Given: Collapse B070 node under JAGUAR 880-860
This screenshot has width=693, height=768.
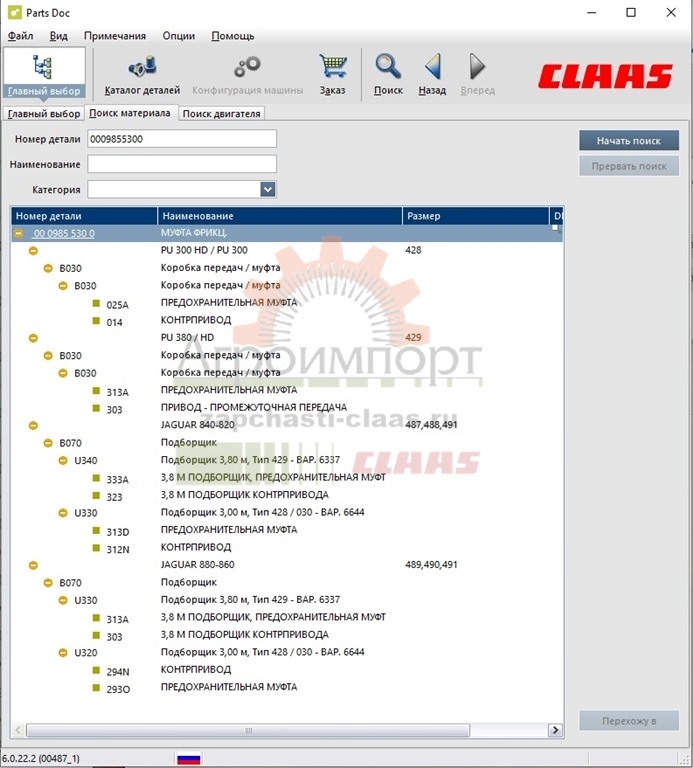Looking at the screenshot, I should pyautogui.click(x=48, y=583).
